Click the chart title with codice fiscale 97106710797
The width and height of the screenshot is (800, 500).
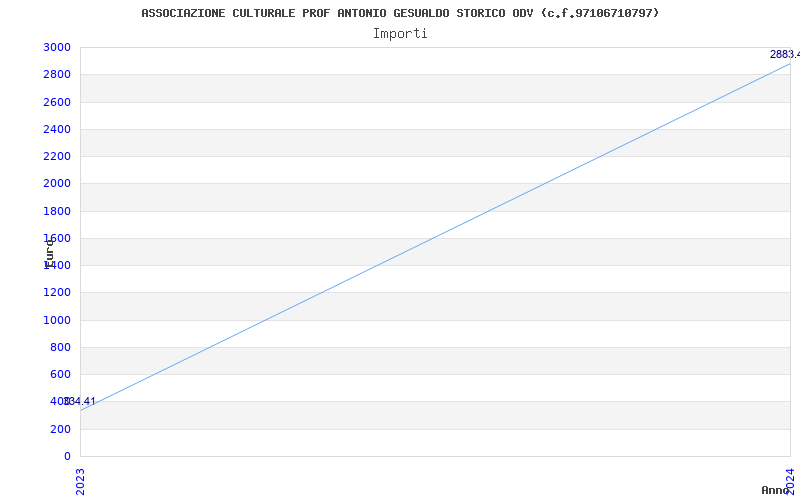tap(400, 13)
